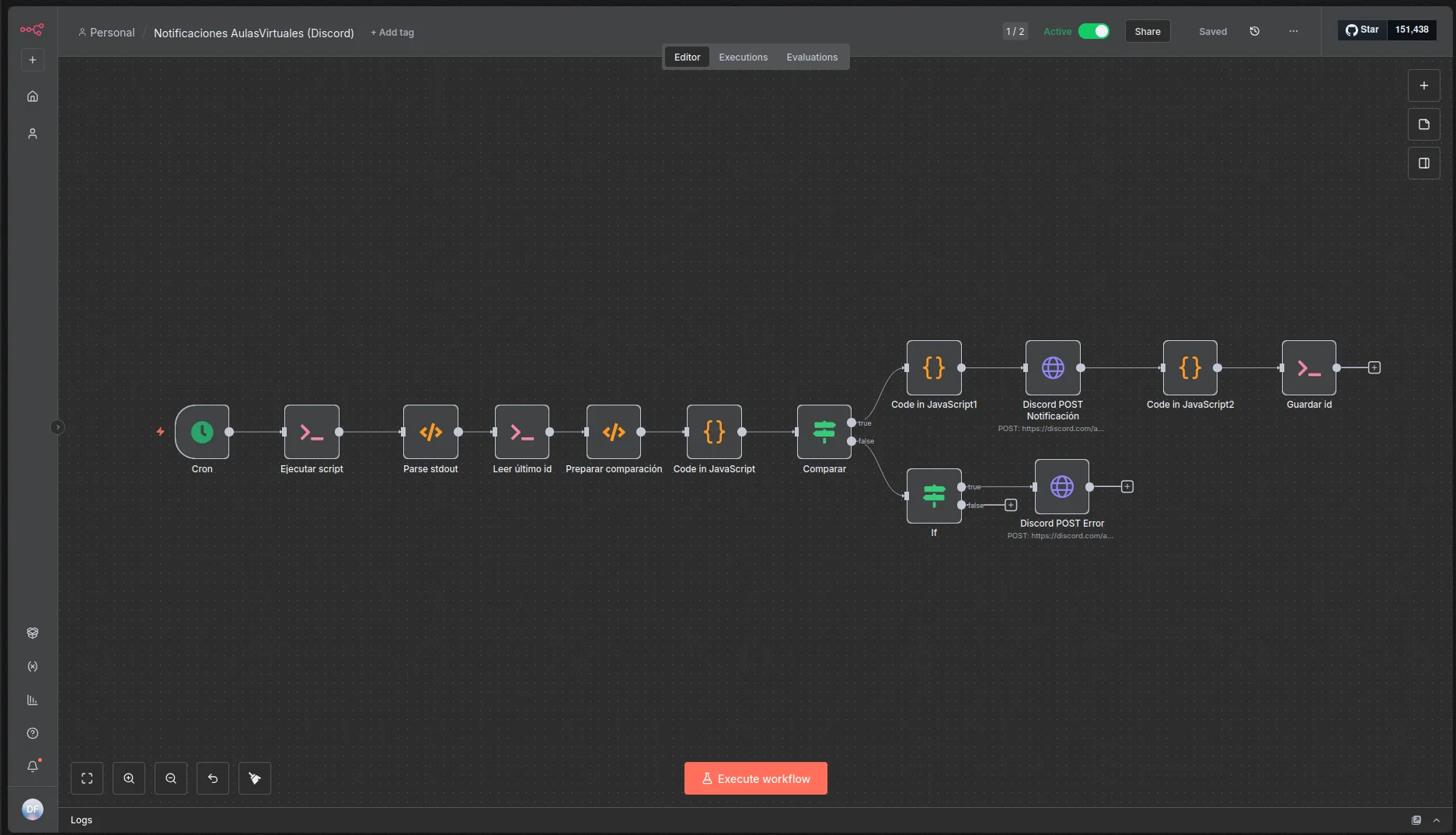Open workflow version history via the clock icon
This screenshot has height=835, width=1456.
coord(1253,31)
